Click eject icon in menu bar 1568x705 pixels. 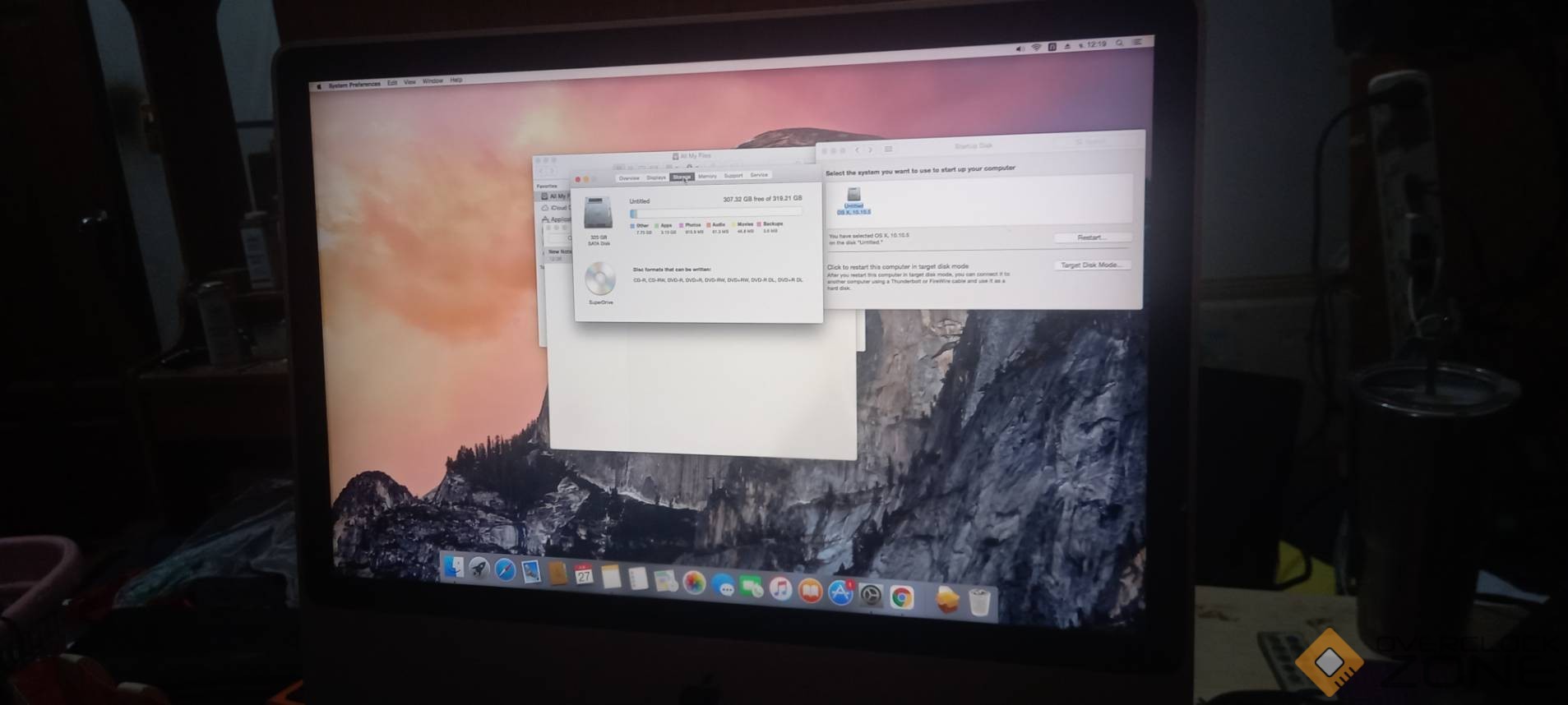click(1067, 46)
